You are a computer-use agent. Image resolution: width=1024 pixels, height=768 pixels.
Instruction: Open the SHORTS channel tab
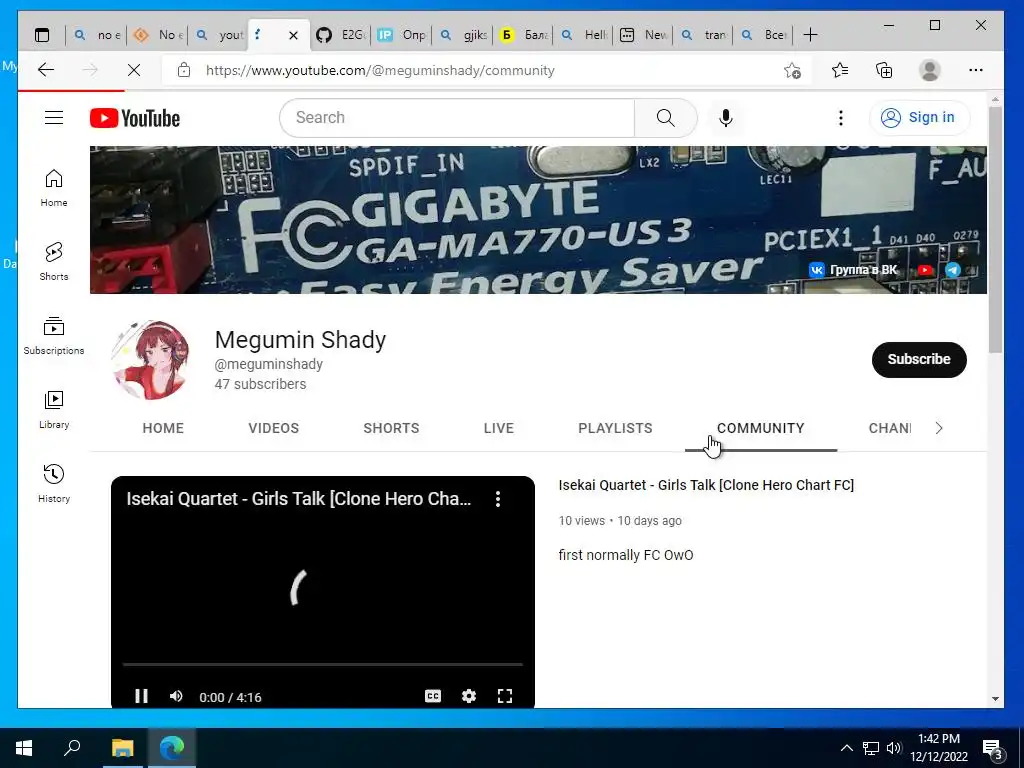[391, 428]
